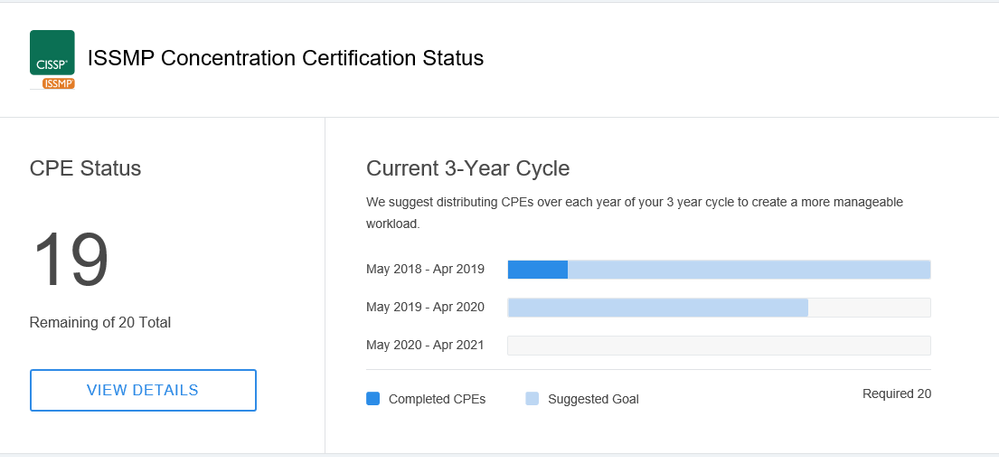999x457 pixels.
Task: Click the 'Remaining of 20 Total' text
Action: [x=100, y=322]
